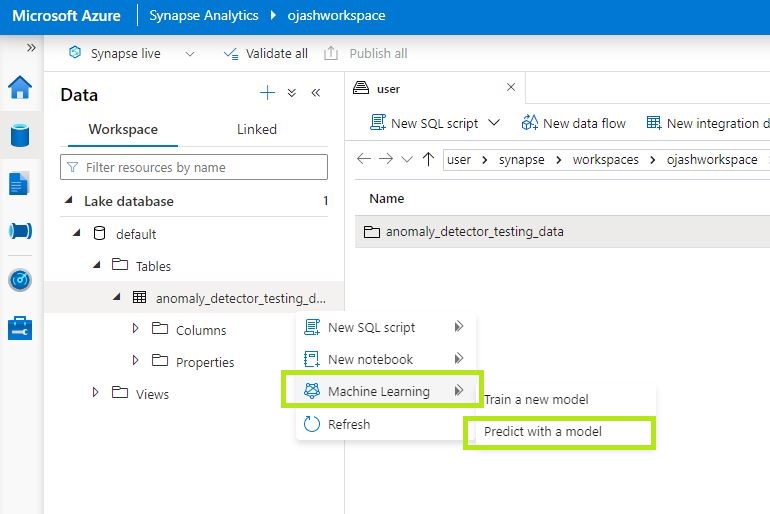The image size is (770, 514).
Task: Navigate up one folder level arrow
Action: coord(429,159)
